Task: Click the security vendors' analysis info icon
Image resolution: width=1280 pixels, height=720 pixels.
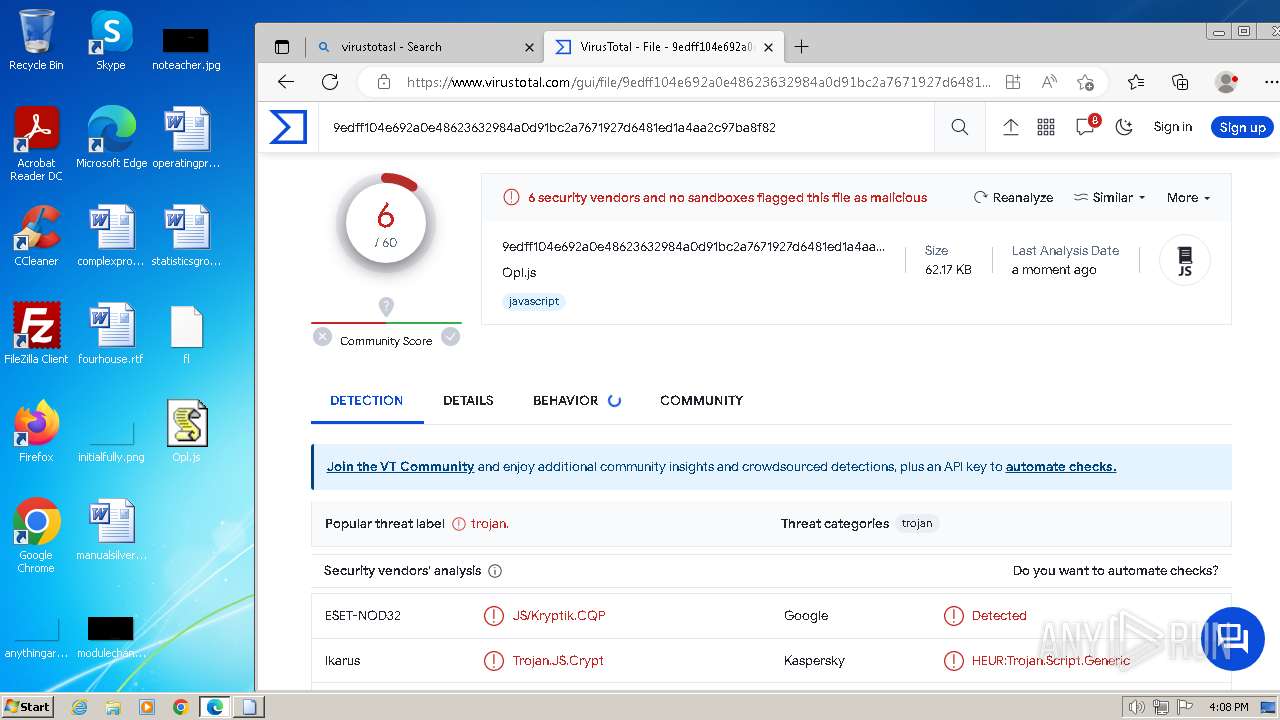Action: [x=495, y=571]
